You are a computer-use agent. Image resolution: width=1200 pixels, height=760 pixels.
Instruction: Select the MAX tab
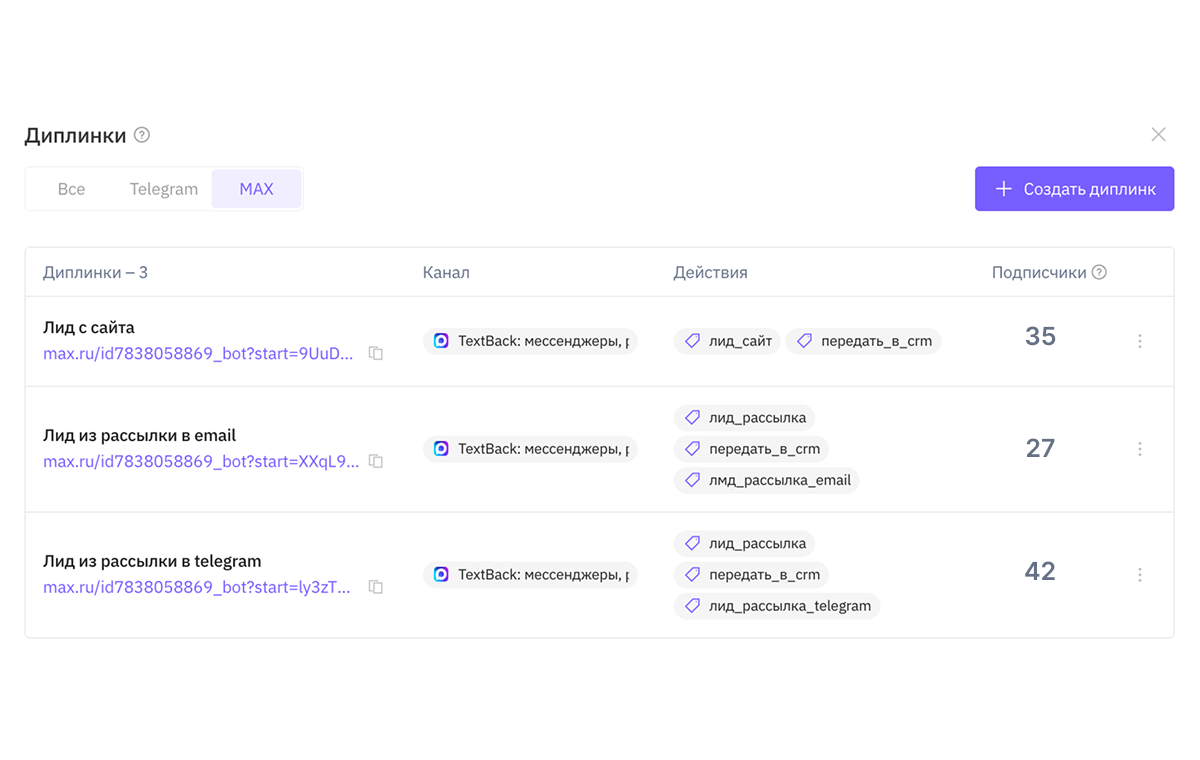[x=256, y=189]
